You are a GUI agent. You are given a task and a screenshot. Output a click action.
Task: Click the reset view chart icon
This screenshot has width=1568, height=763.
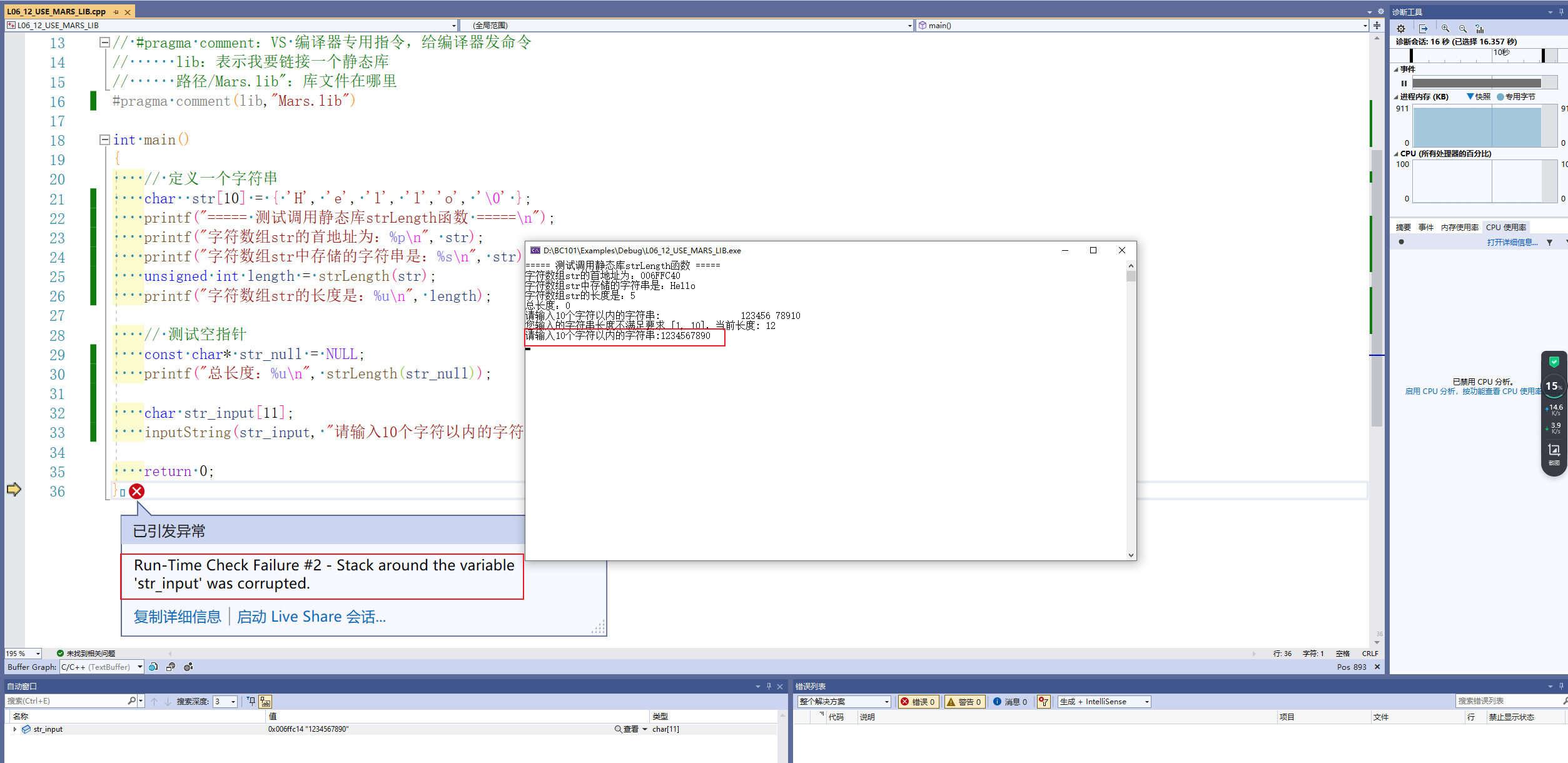tap(1480, 29)
